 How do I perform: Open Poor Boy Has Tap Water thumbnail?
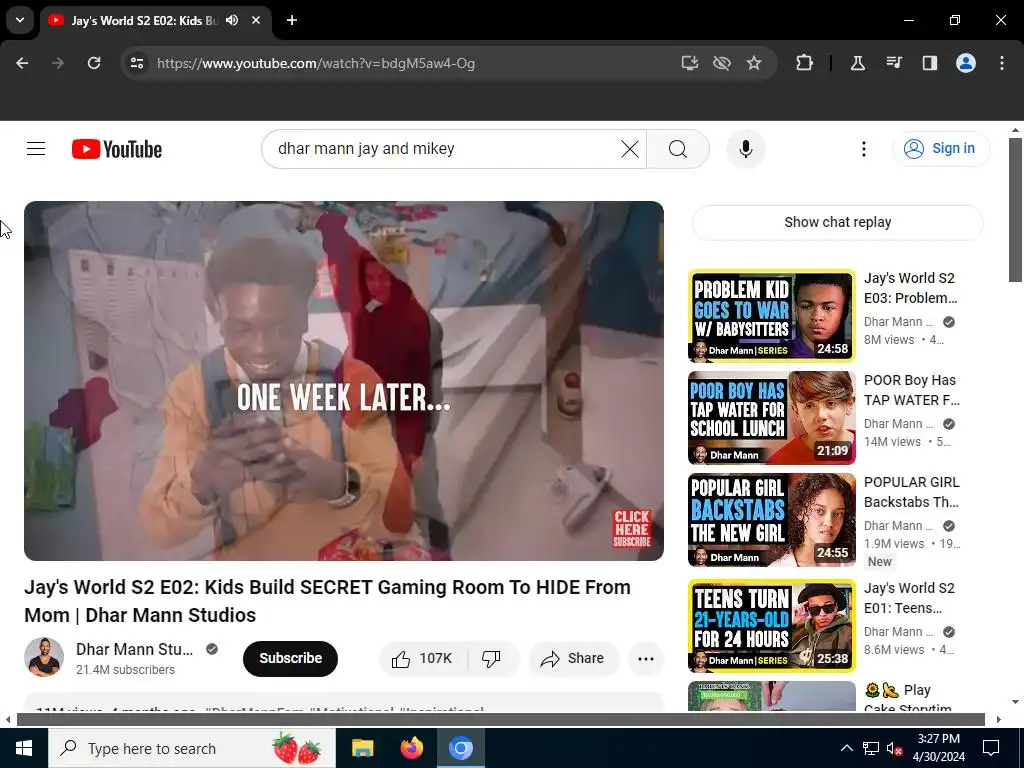(x=772, y=418)
